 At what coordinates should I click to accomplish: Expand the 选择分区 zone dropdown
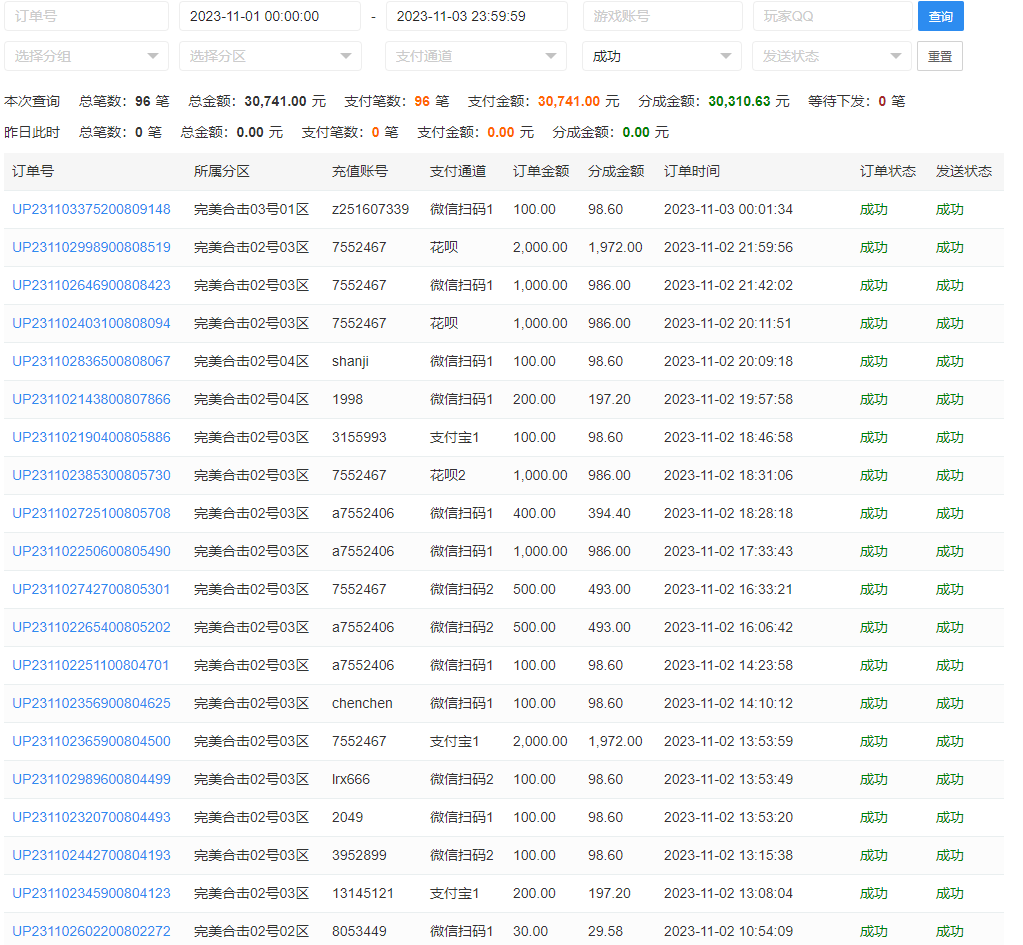pyautogui.click(x=270, y=56)
